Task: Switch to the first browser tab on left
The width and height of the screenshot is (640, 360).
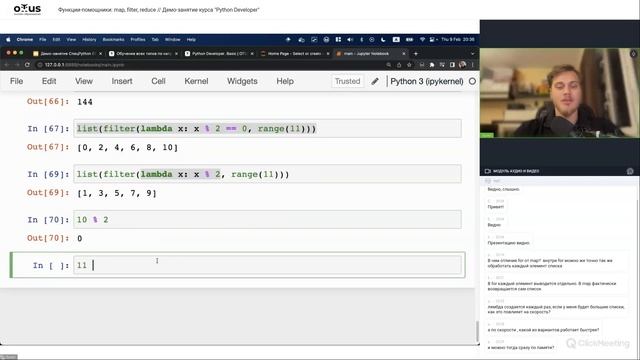Action: coord(67,53)
